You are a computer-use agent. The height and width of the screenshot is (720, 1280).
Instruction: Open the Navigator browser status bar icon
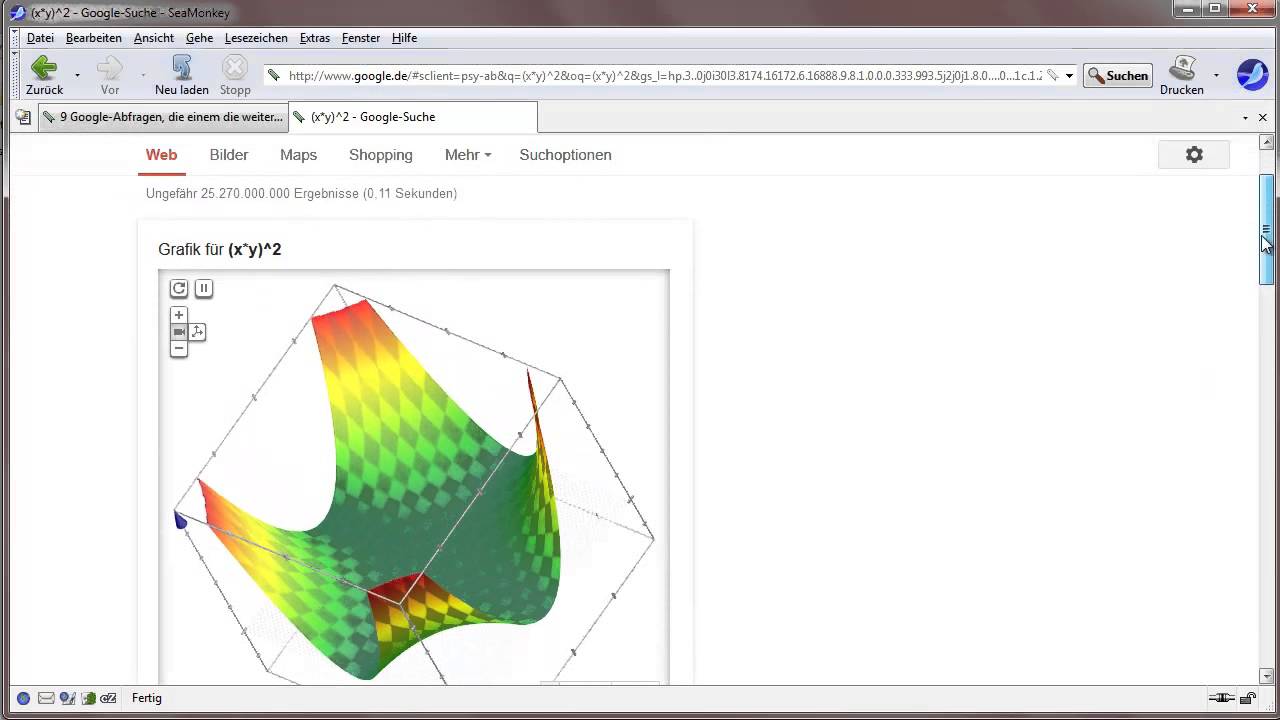pos(23,698)
